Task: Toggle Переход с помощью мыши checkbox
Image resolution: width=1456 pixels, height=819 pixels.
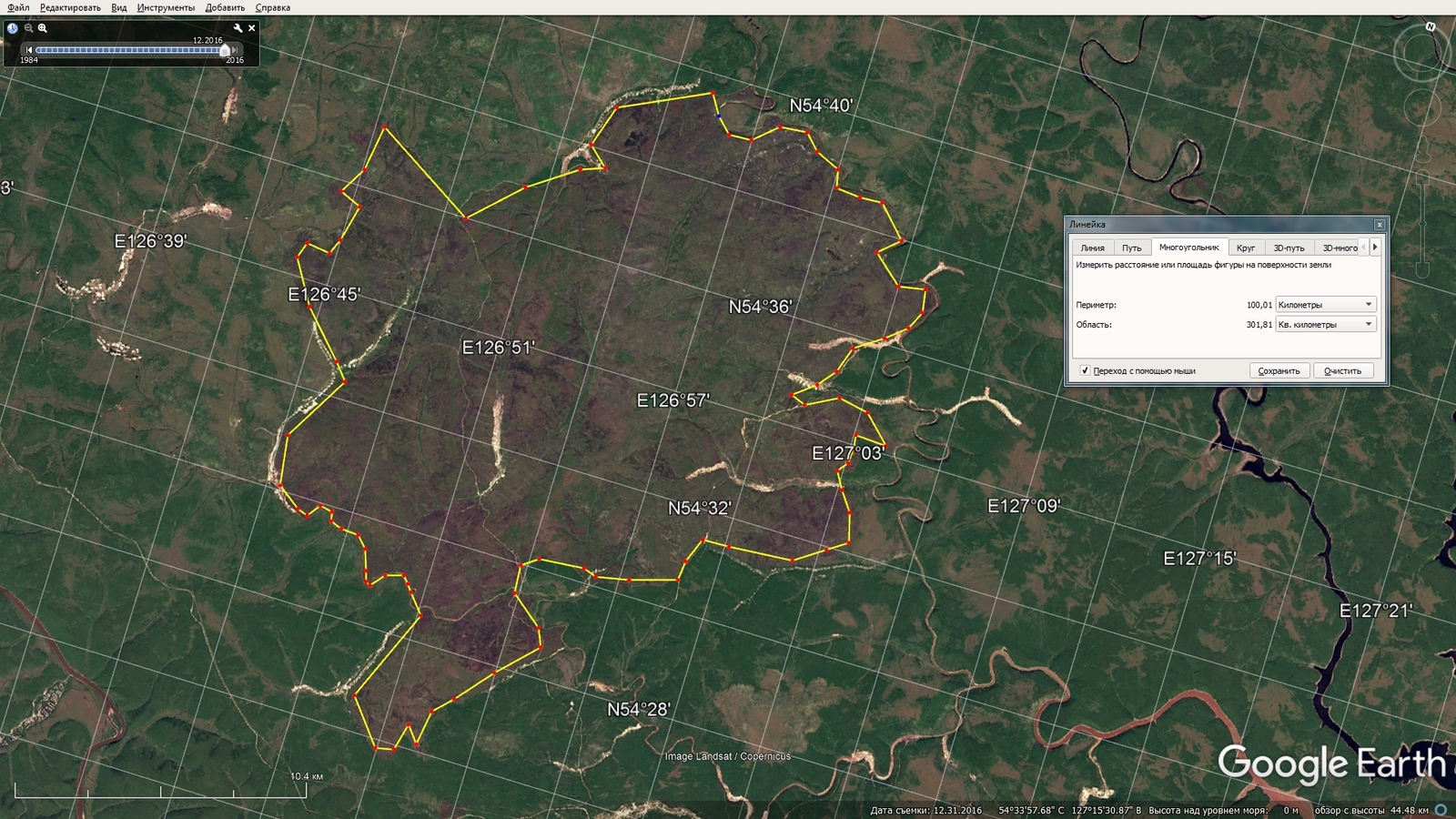Action: 1085,370
